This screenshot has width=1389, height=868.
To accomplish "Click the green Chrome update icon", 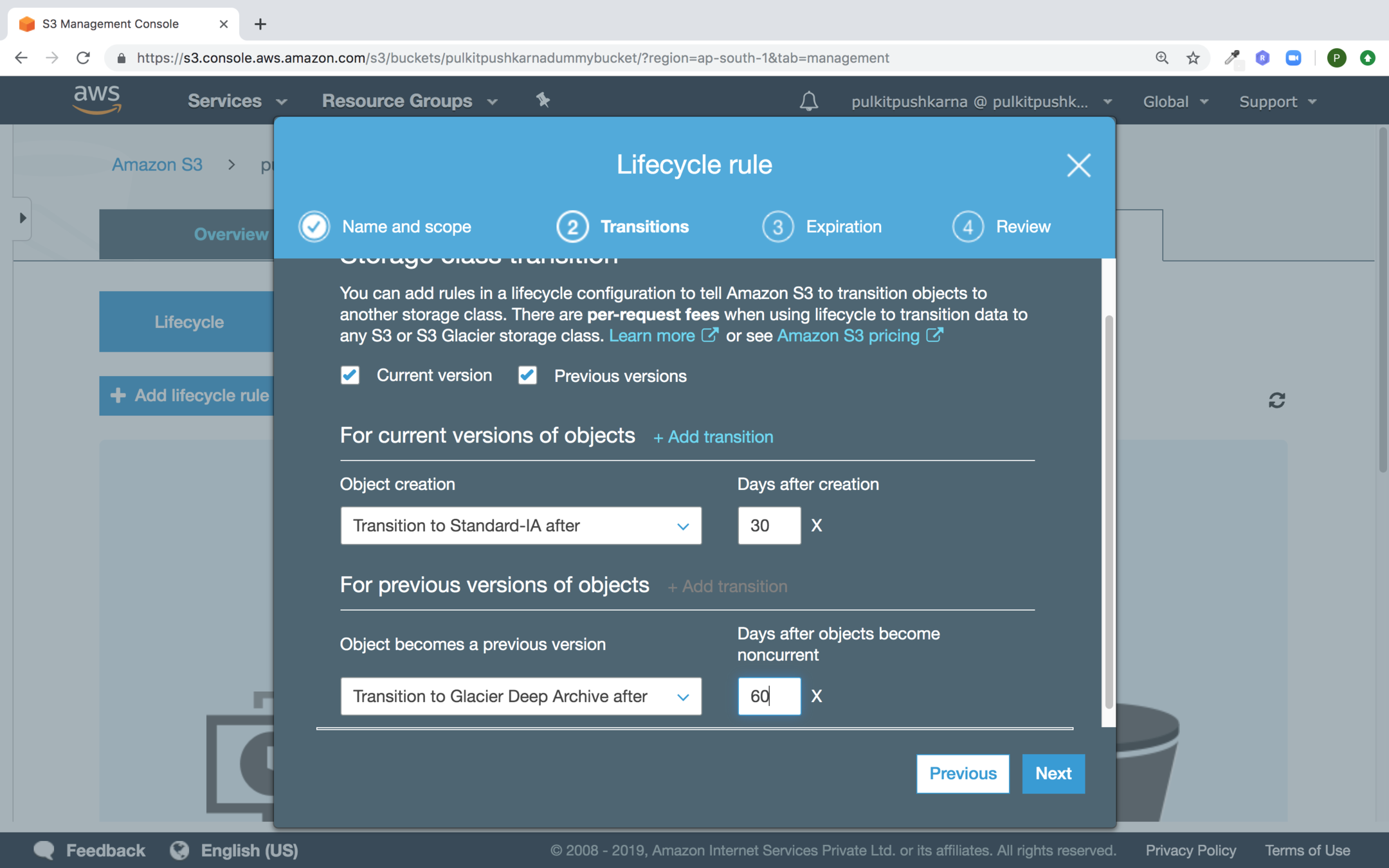I will coord(1368,58).
